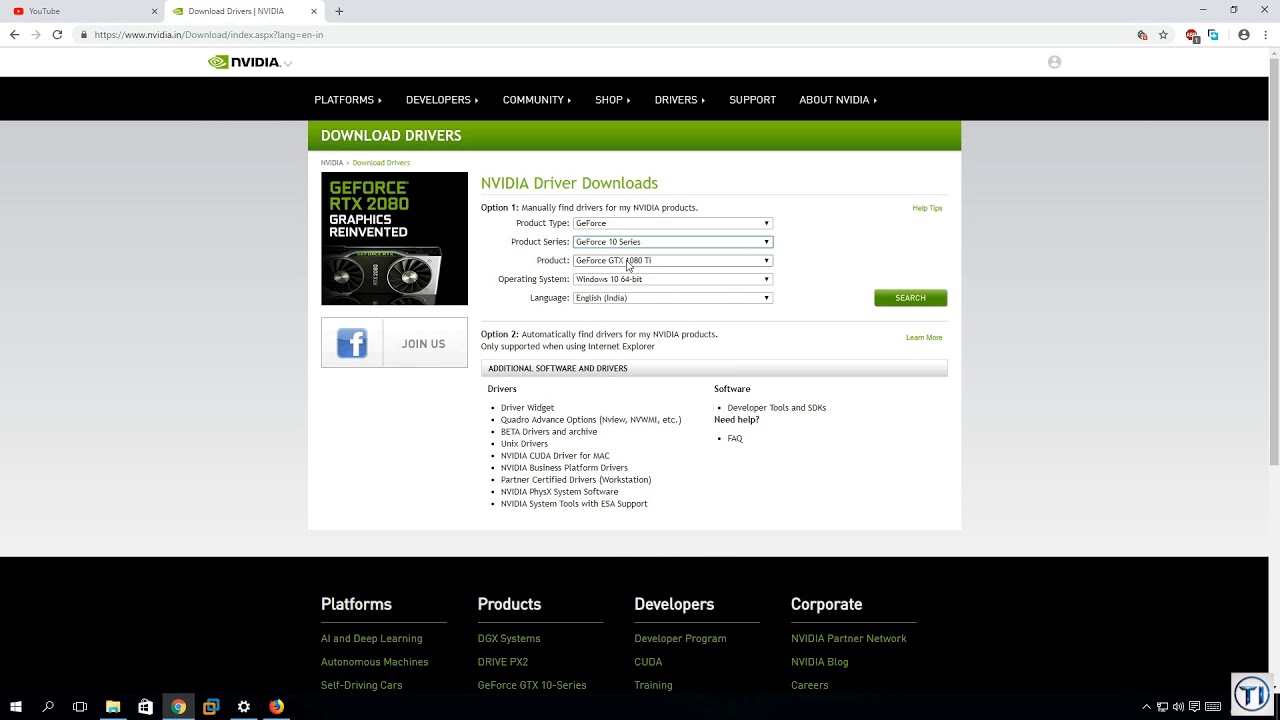Click the NVIDIA breadcrumb link
The image size is (1280, 720).
pyautogui.click(x=332, y=163)
